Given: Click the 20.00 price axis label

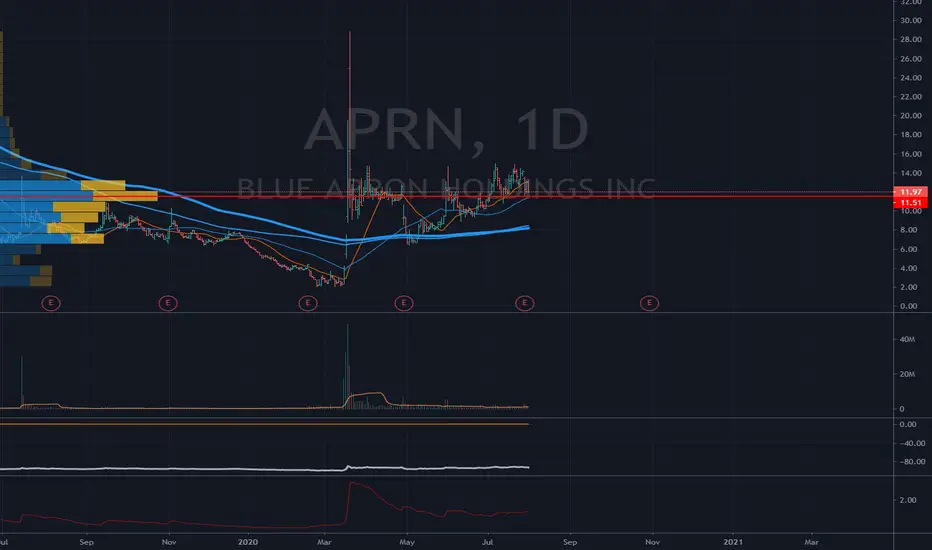Looking at the screenshot, I should click(911, 115).
